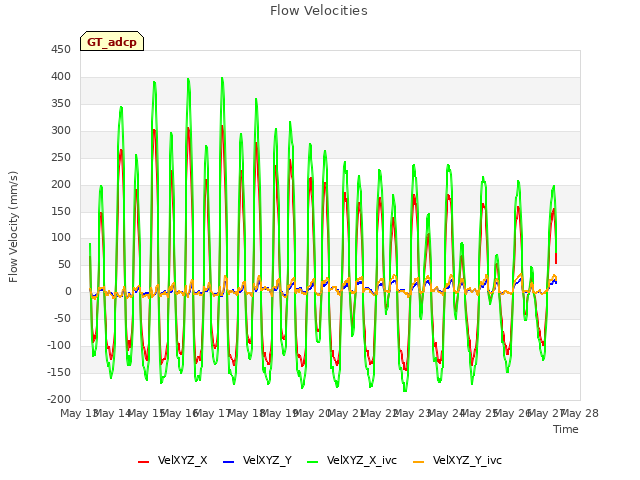Click the orange VelXYZ_Y_ivc legend swatch
The image size is (640, 480).
pos(418,462)
